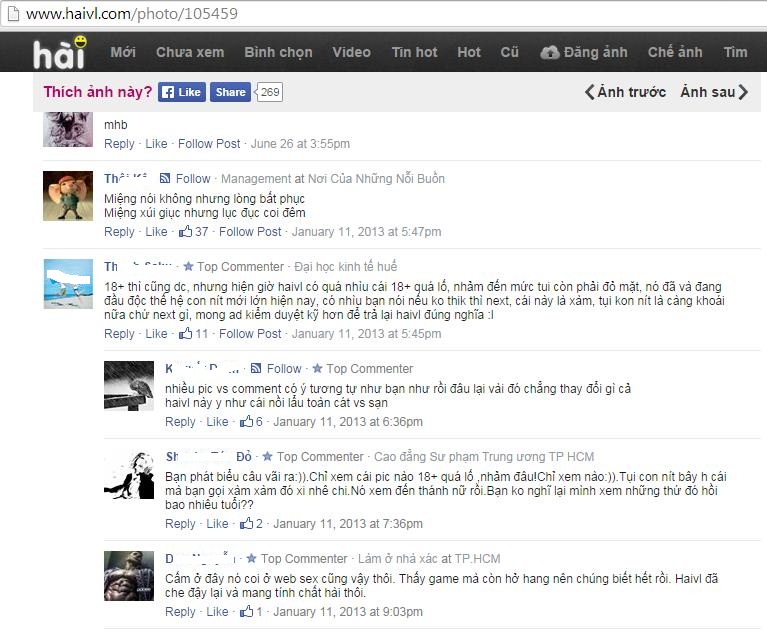Follow Post on the 5:45pm comment
The image size is (767, 634).
pyautogui.click(x=250, y=334)
